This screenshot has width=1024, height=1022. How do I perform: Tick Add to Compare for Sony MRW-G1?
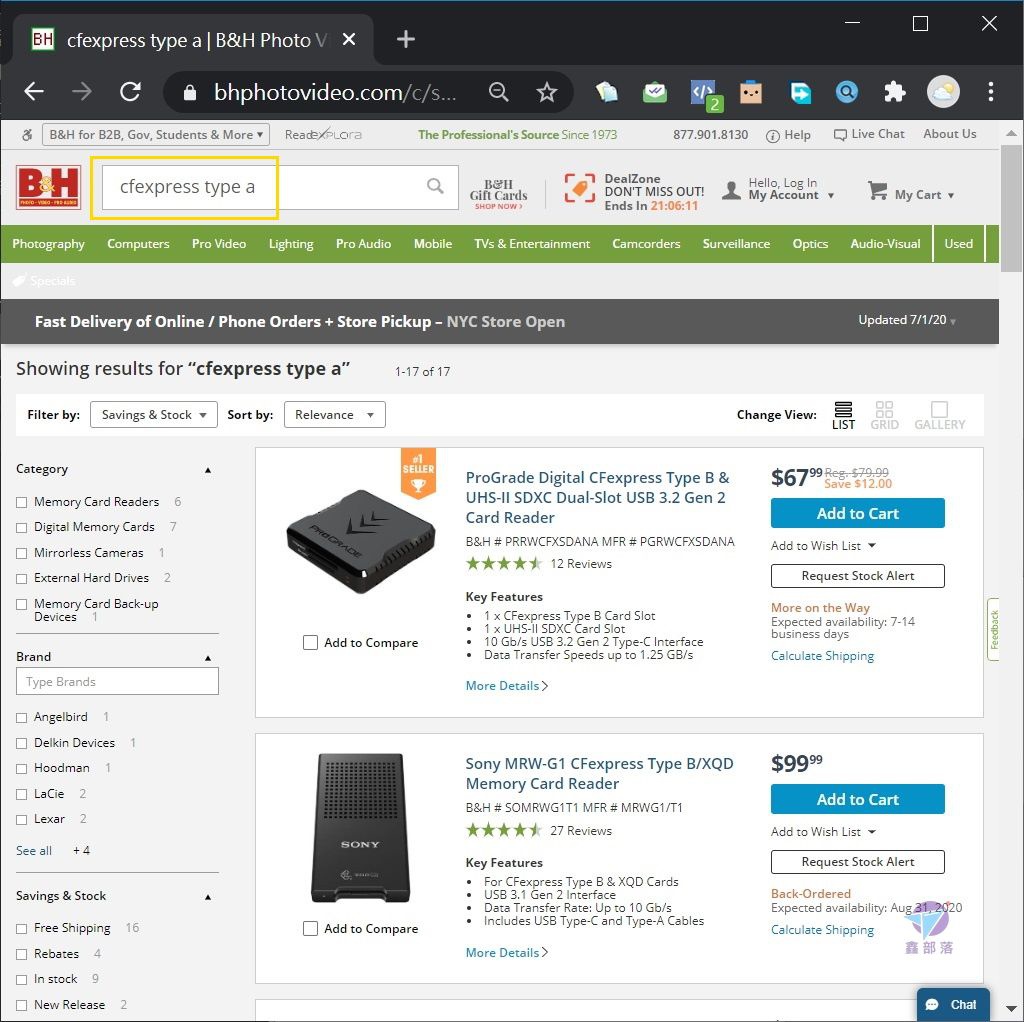click(310, 929)
